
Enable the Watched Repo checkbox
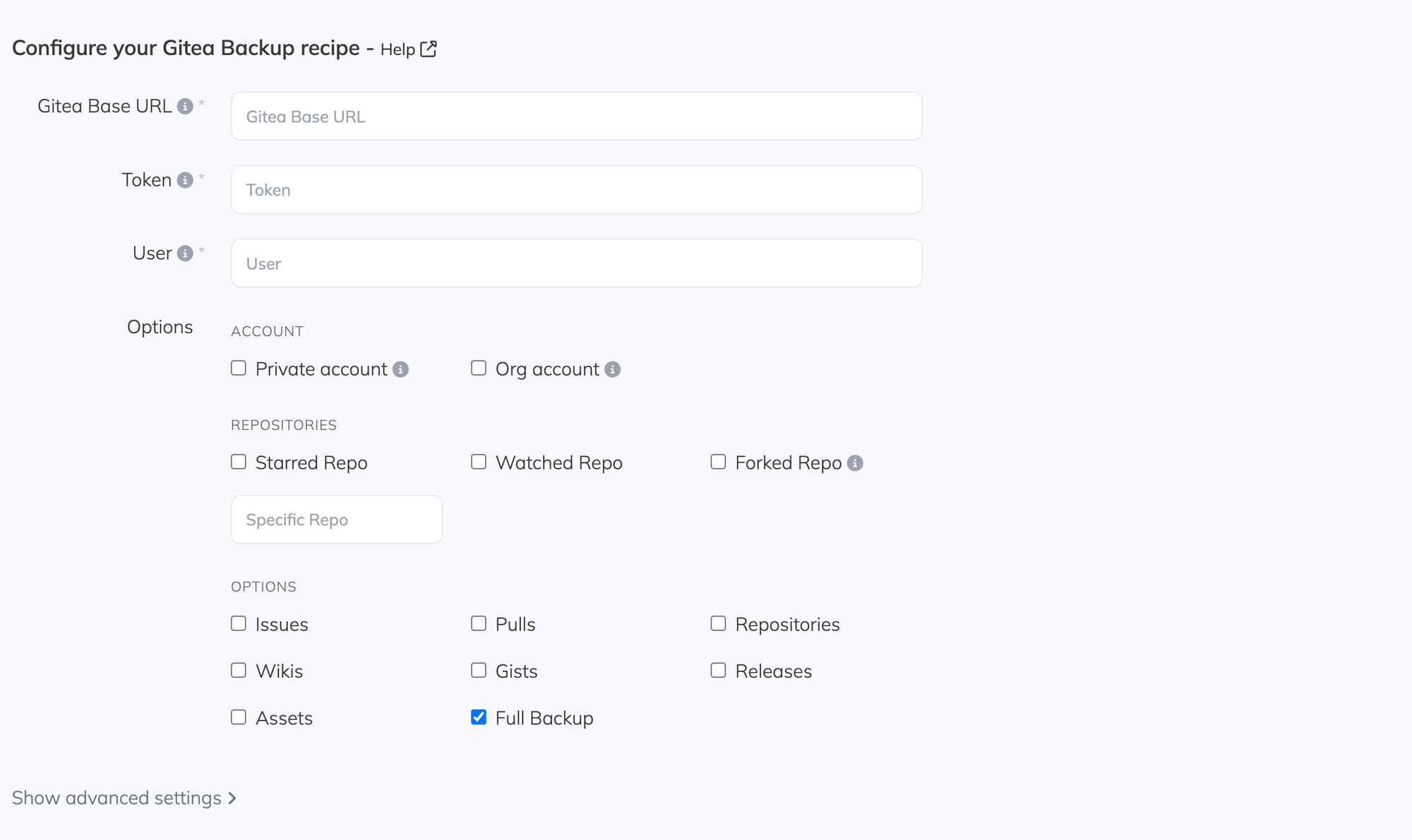(479, 462)
